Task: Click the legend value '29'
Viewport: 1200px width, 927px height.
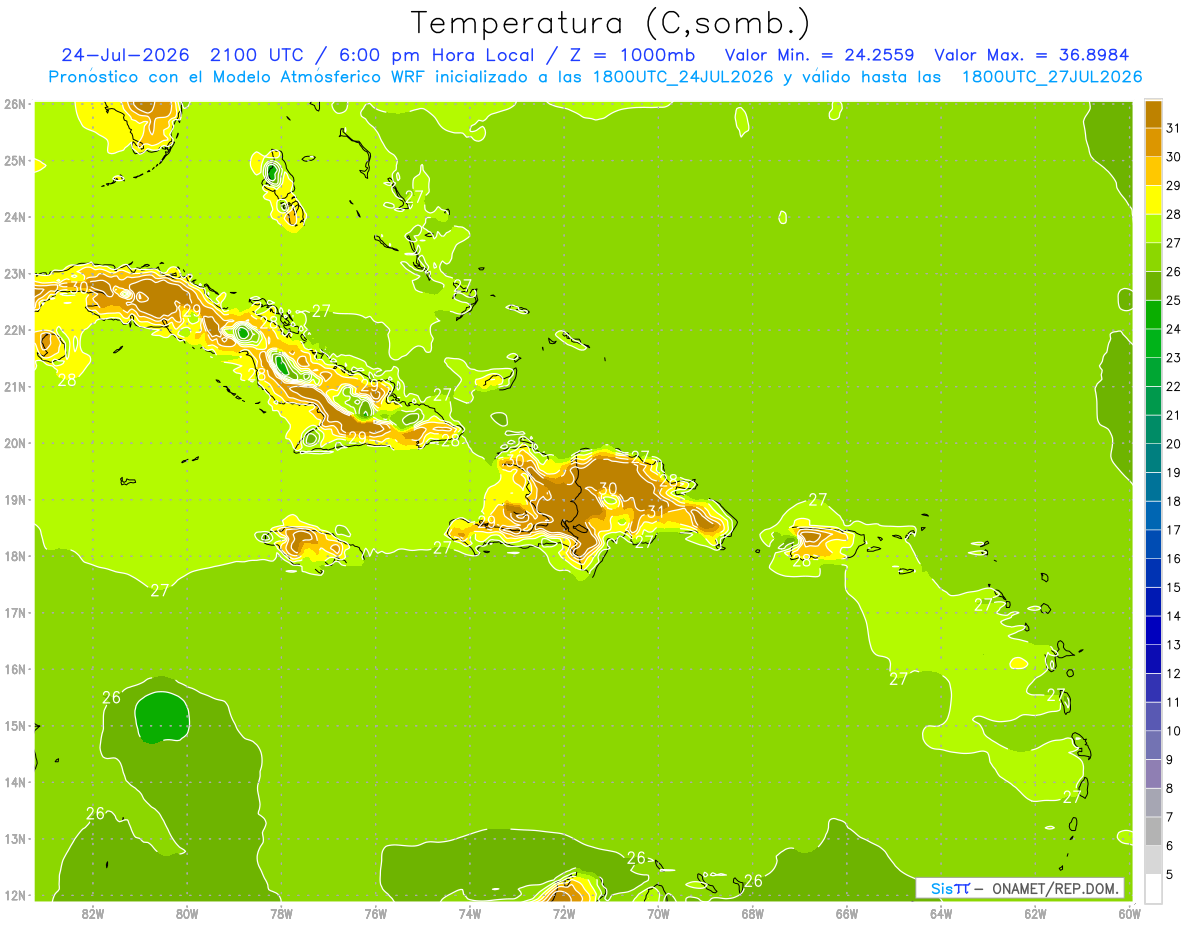Action: coord(1173,185)
